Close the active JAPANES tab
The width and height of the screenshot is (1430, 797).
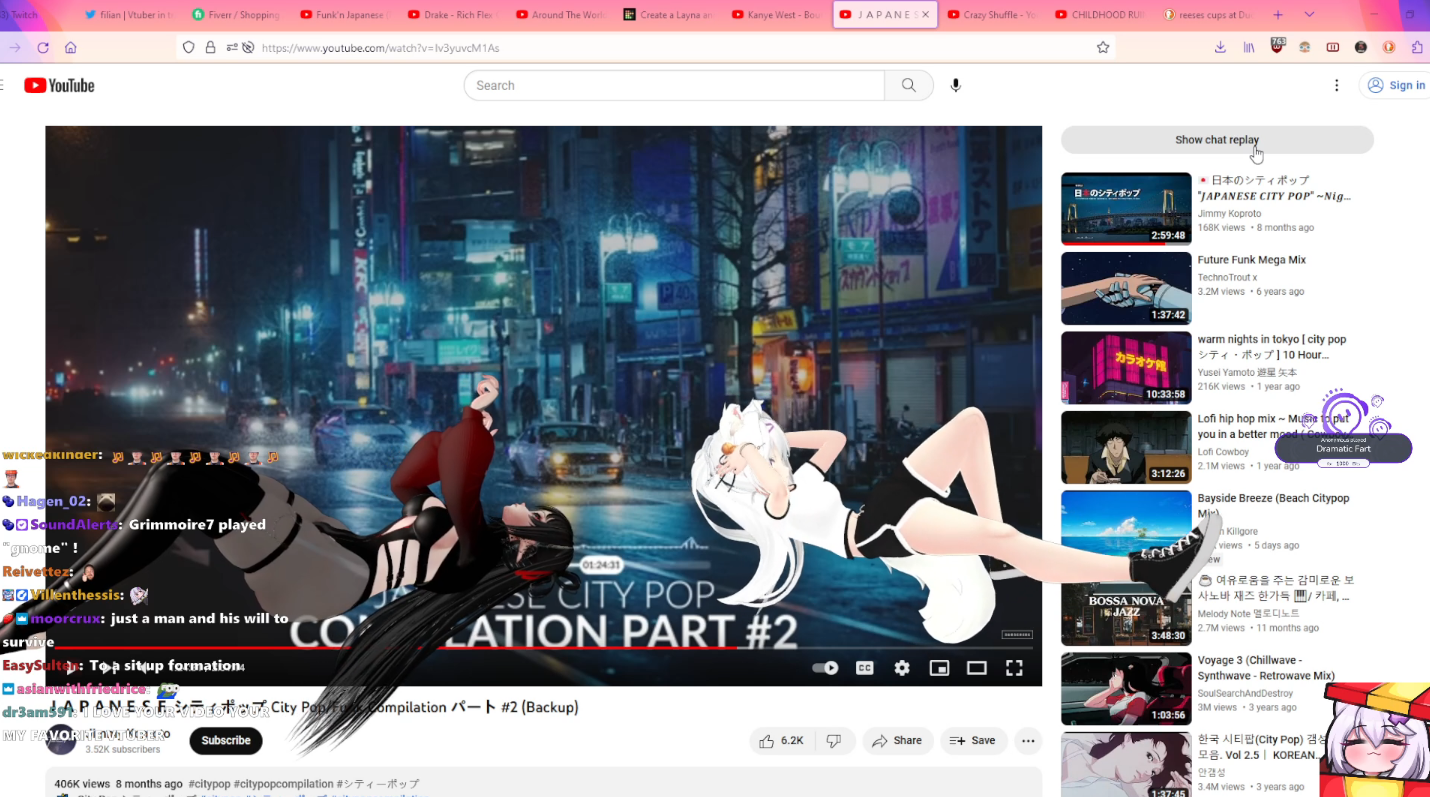coord(925,15)
